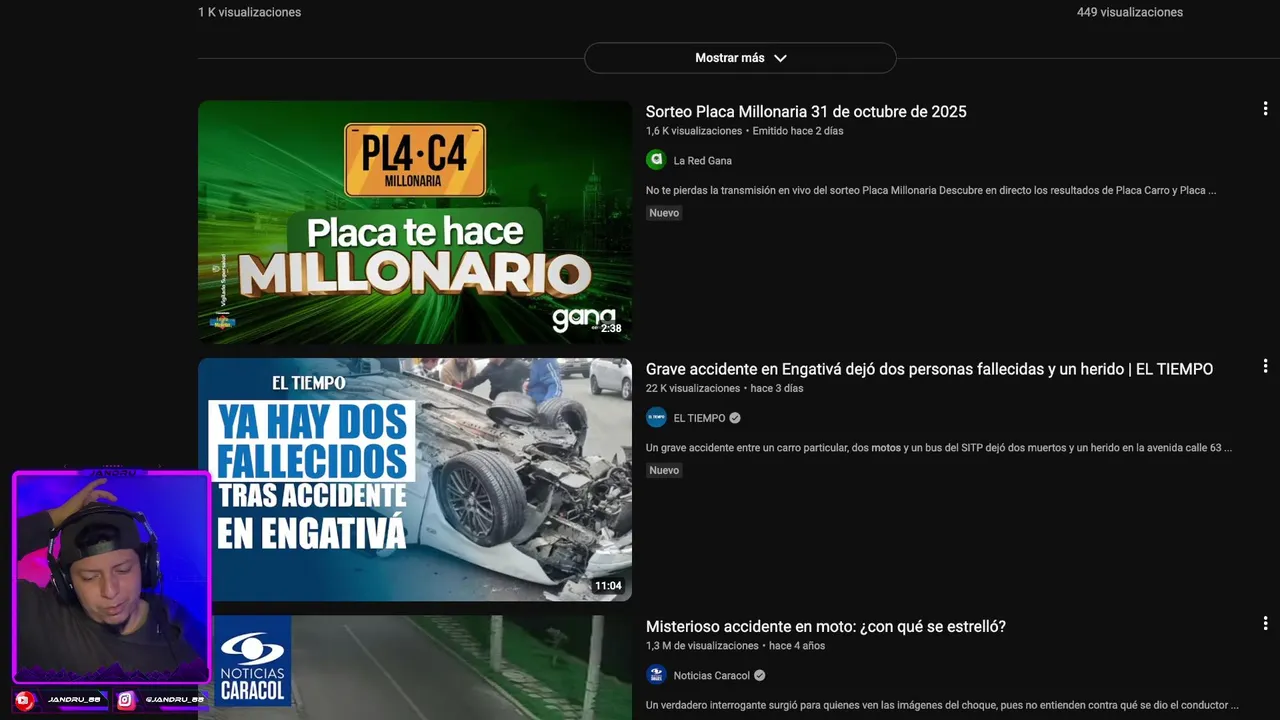Open Placa te hace Millonario thumbnail
The width and height of the screenshot is (1280, 720).
click(415, 222)
